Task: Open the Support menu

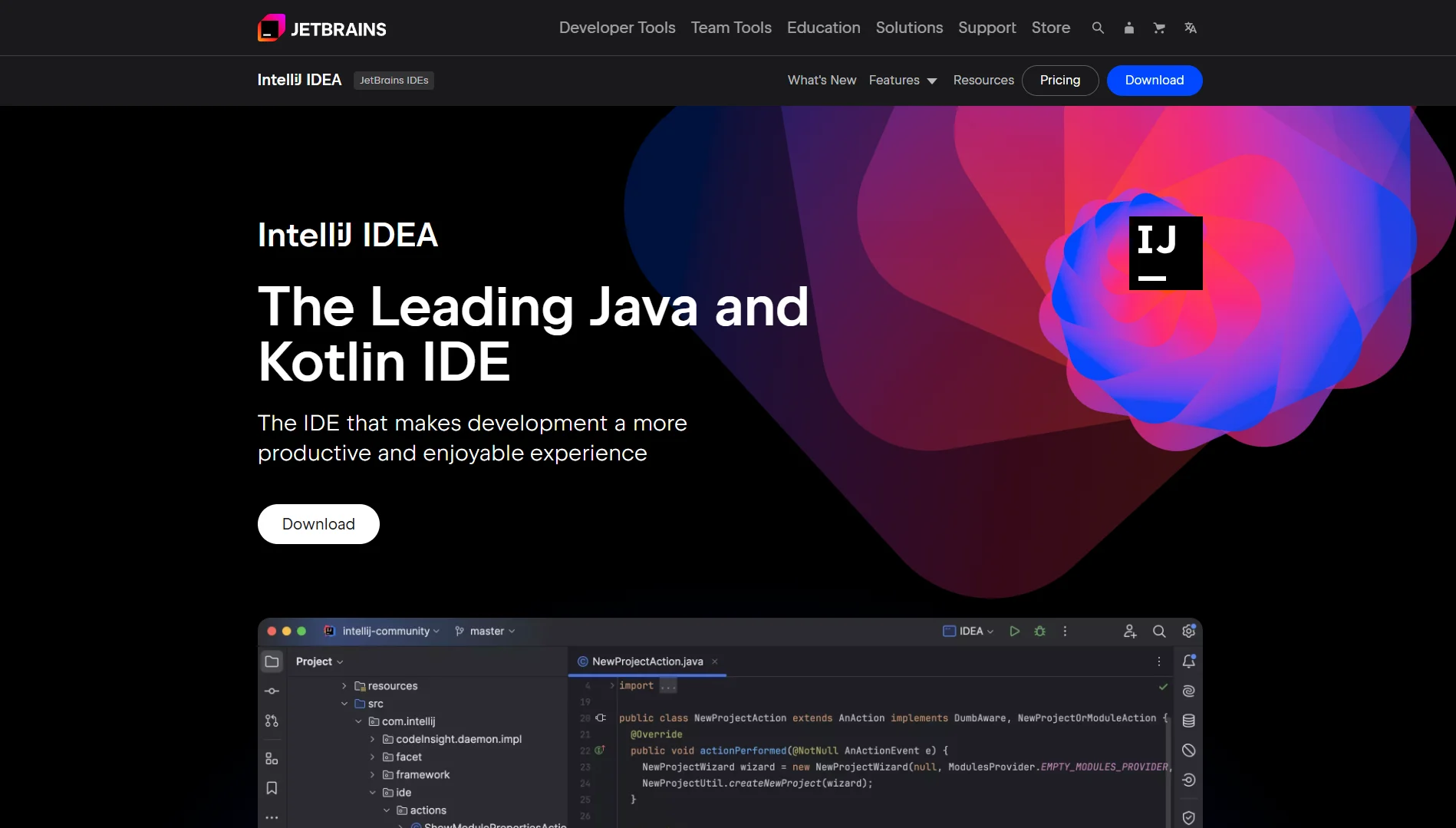Action: click(x=987, y=28)
